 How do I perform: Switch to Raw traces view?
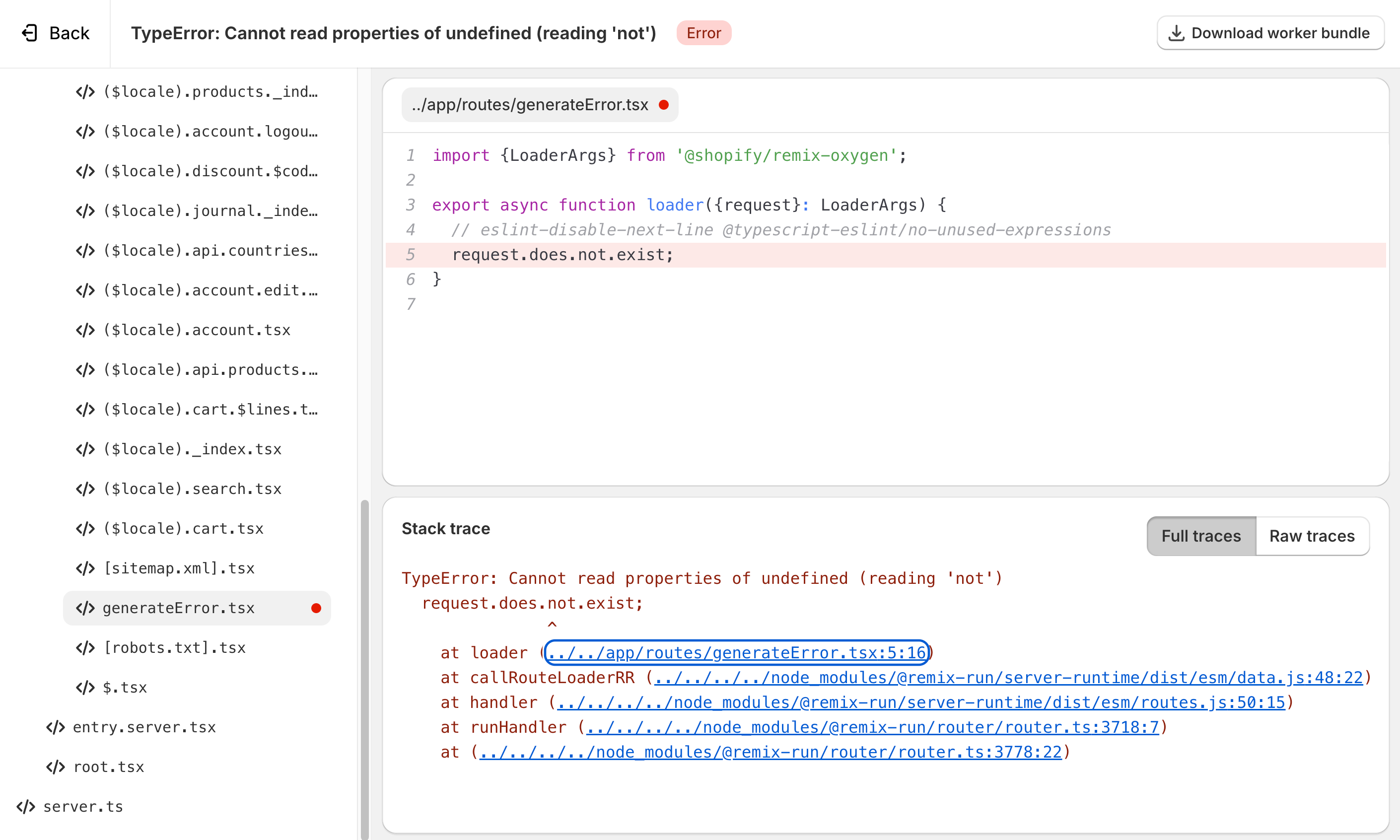(1312, 536)
